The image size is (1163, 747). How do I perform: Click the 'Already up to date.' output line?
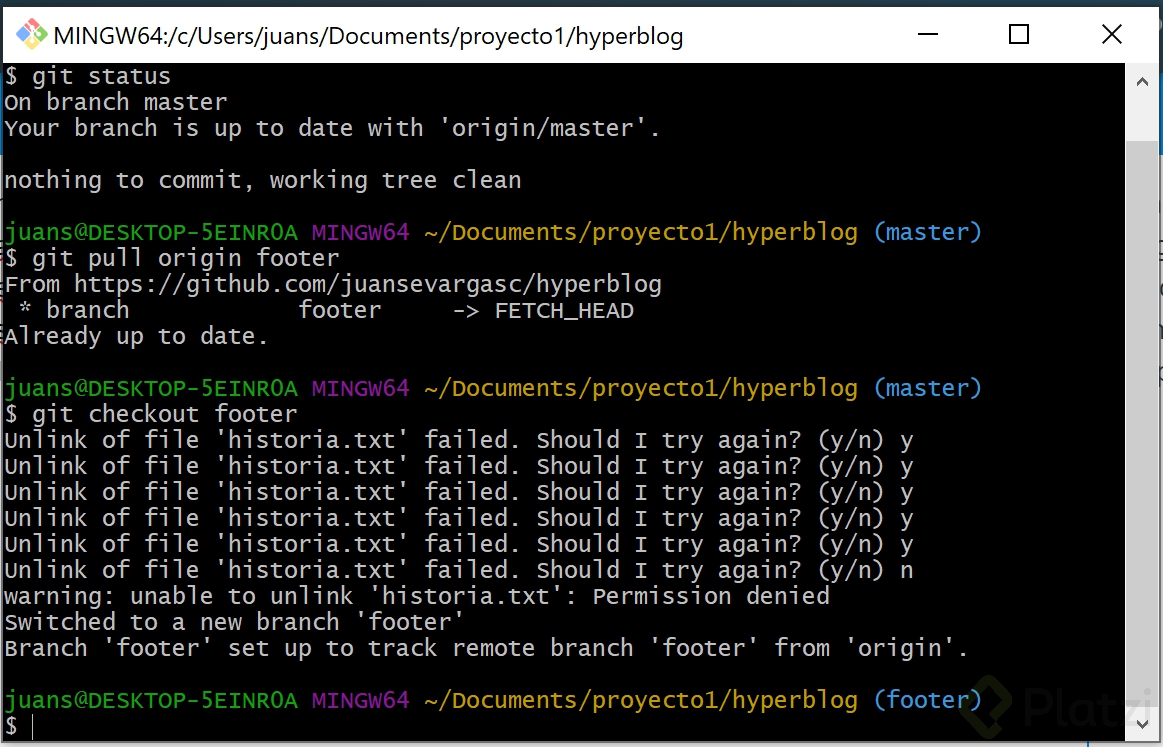click(x=136, y=336)
